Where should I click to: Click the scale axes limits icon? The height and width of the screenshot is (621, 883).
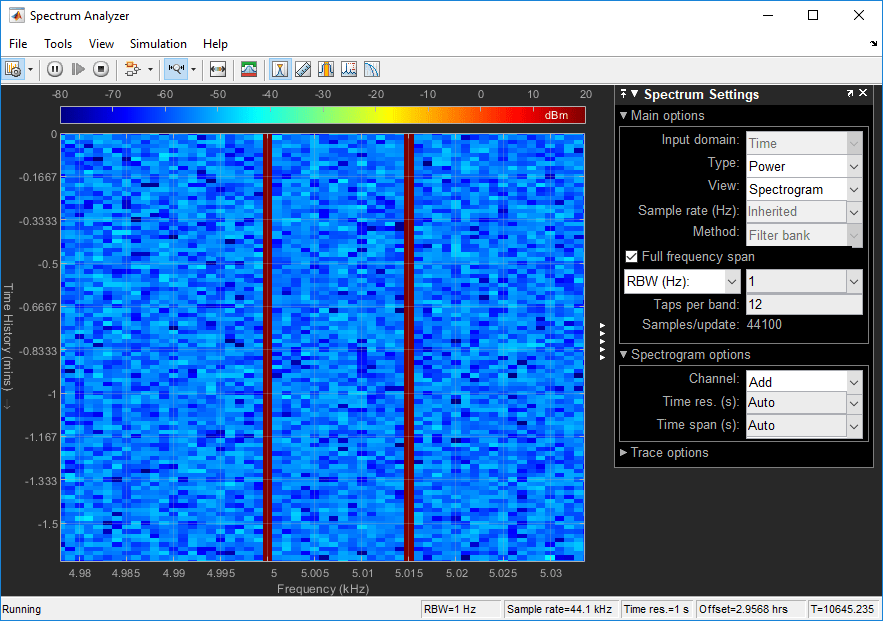pyautogui.click(x=218, y=69)
